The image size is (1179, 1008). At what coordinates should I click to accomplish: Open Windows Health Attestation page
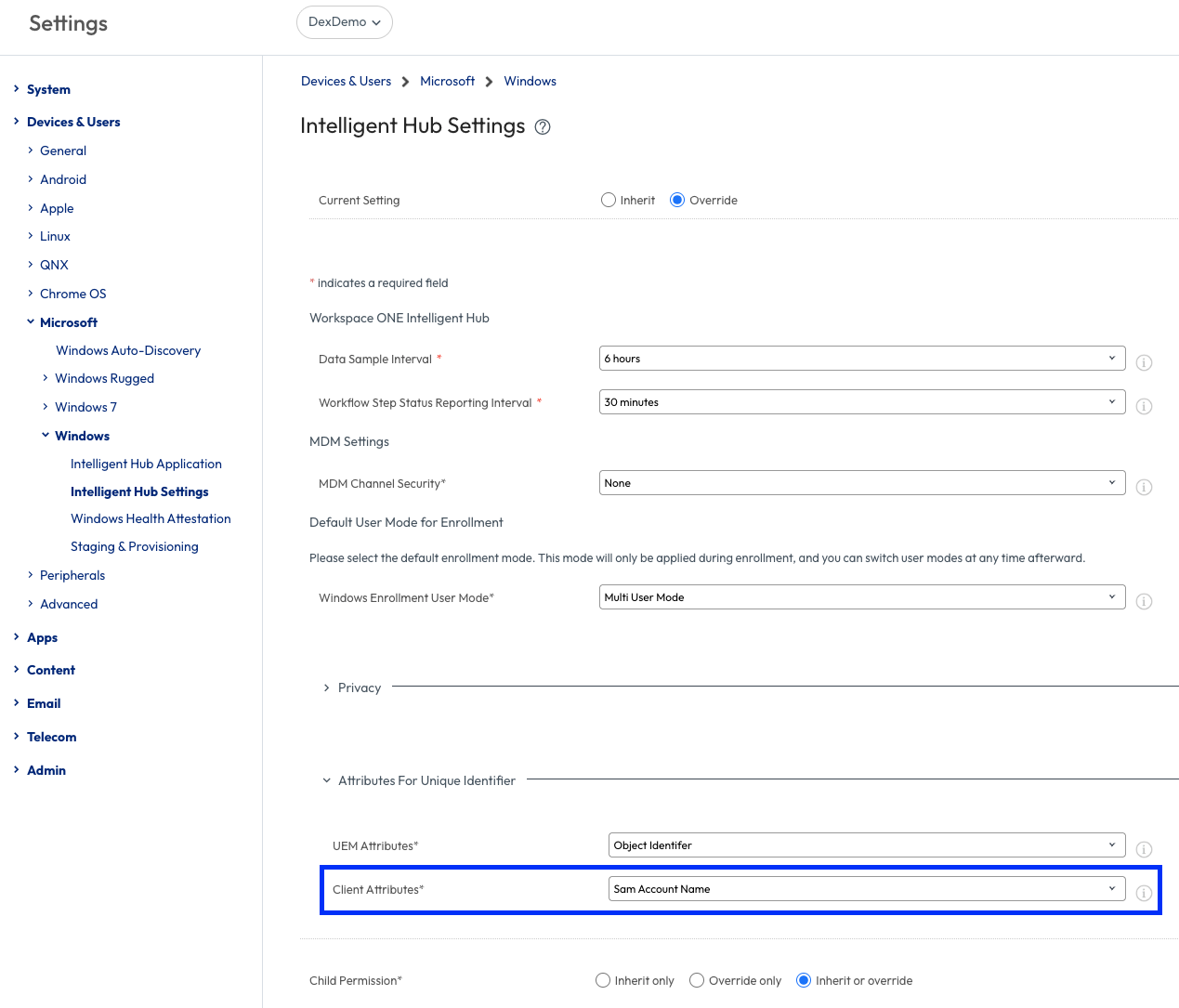point(151,518)
